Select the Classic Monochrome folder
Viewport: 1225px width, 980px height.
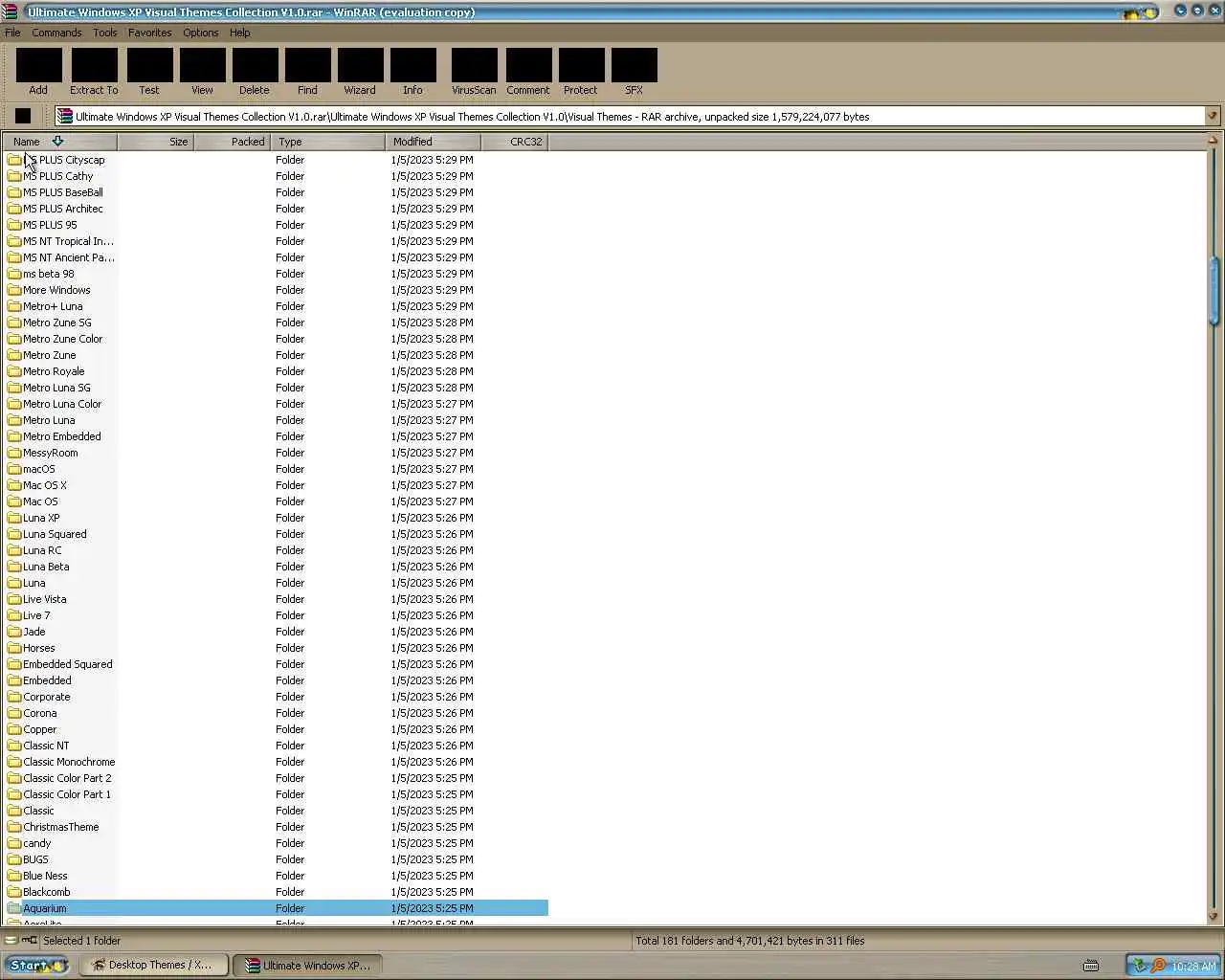(x=69, y=762)
